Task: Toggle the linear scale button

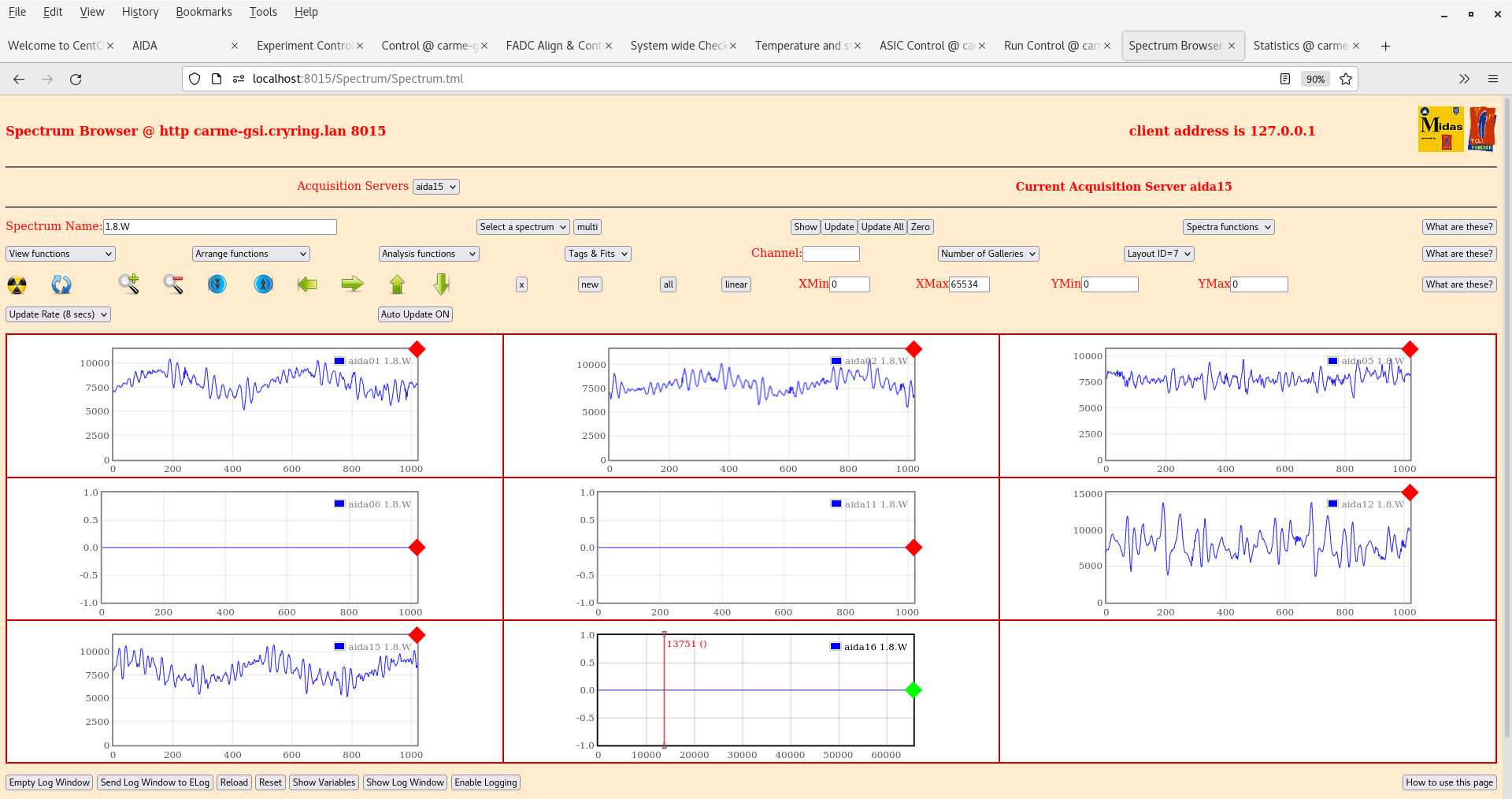Action: 736,284
